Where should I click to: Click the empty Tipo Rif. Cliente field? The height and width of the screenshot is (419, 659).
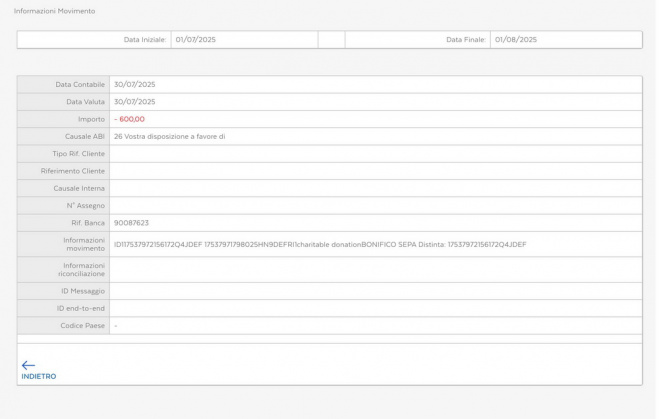tap(375, 154)
